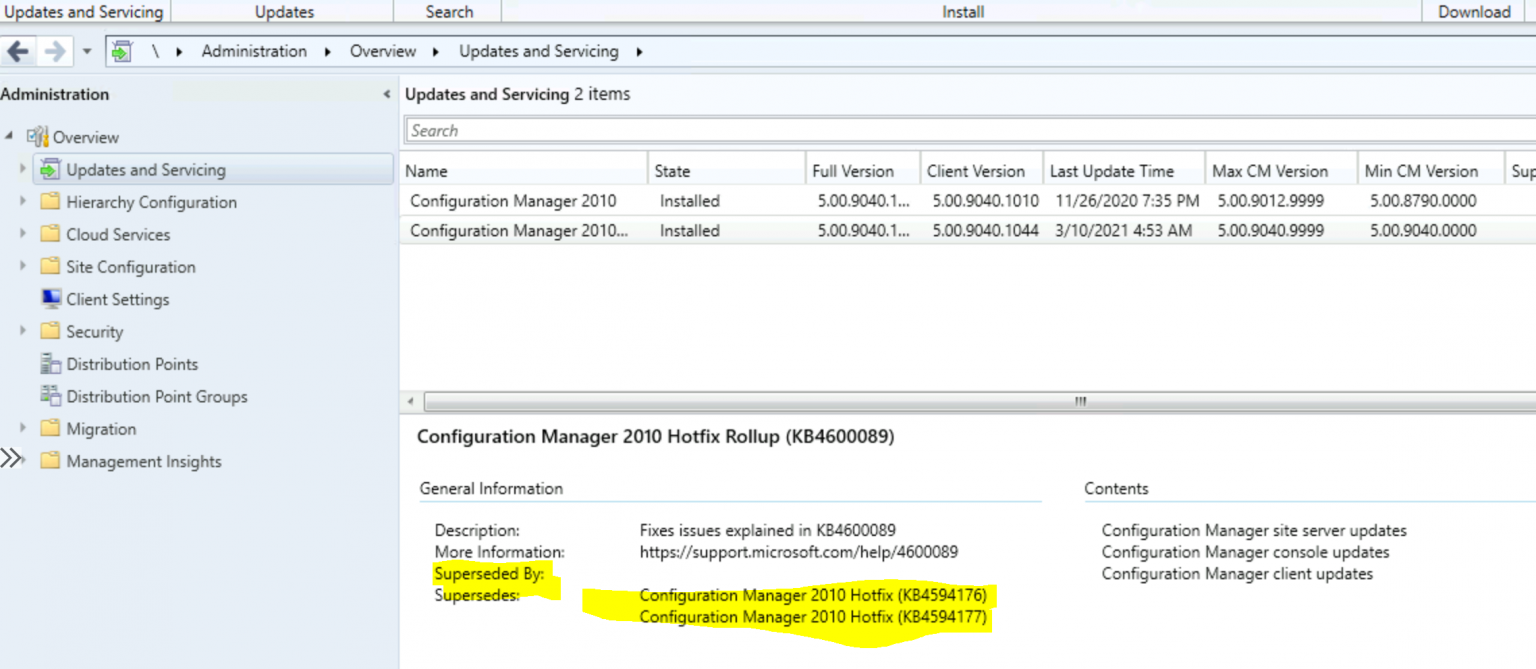Click the back navigation arrow
The width and height of the screenshot is (1536, 669).
[17, 50]
